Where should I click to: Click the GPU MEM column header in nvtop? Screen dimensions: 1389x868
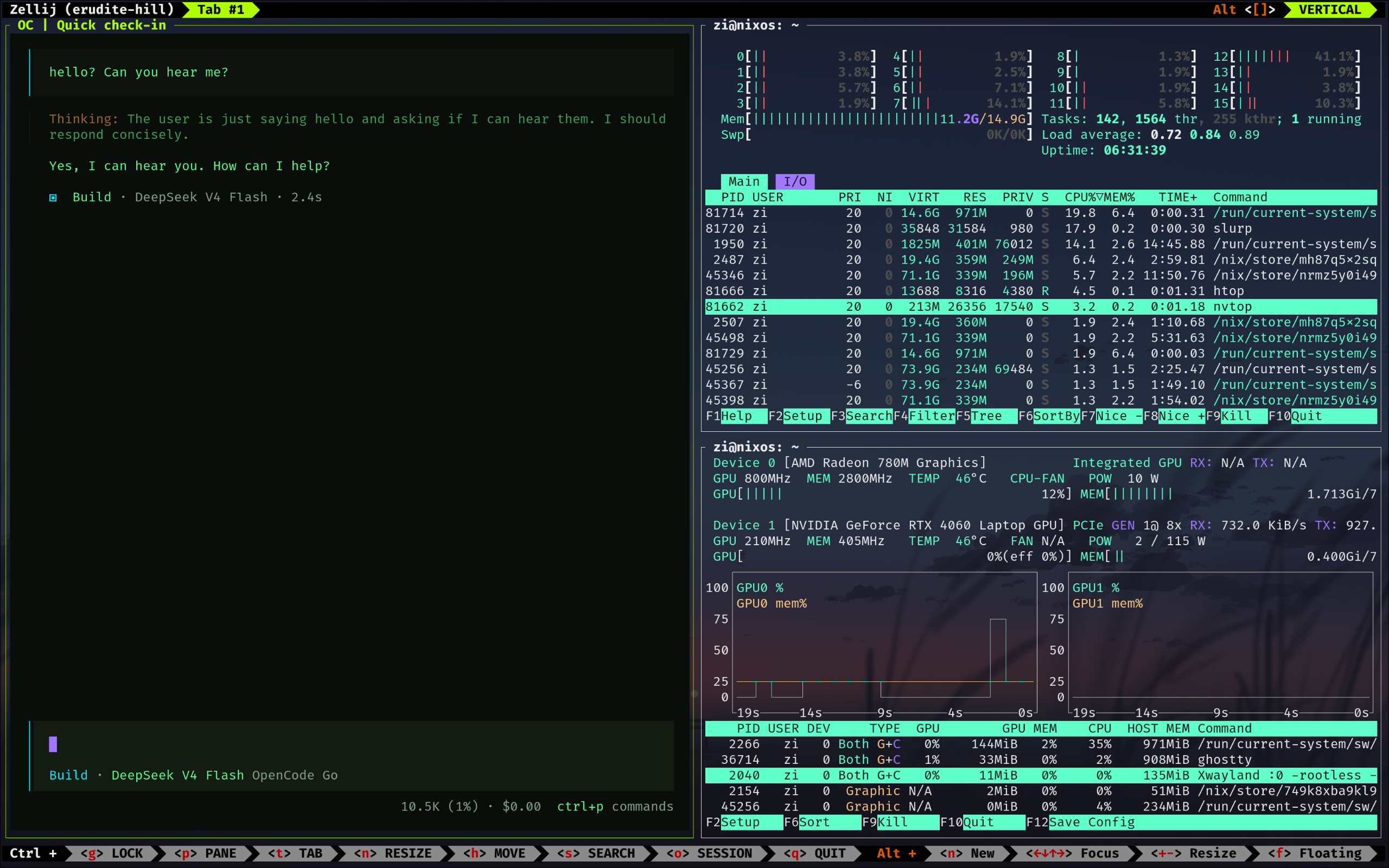pyautogui.click(x=1029, y=729)
